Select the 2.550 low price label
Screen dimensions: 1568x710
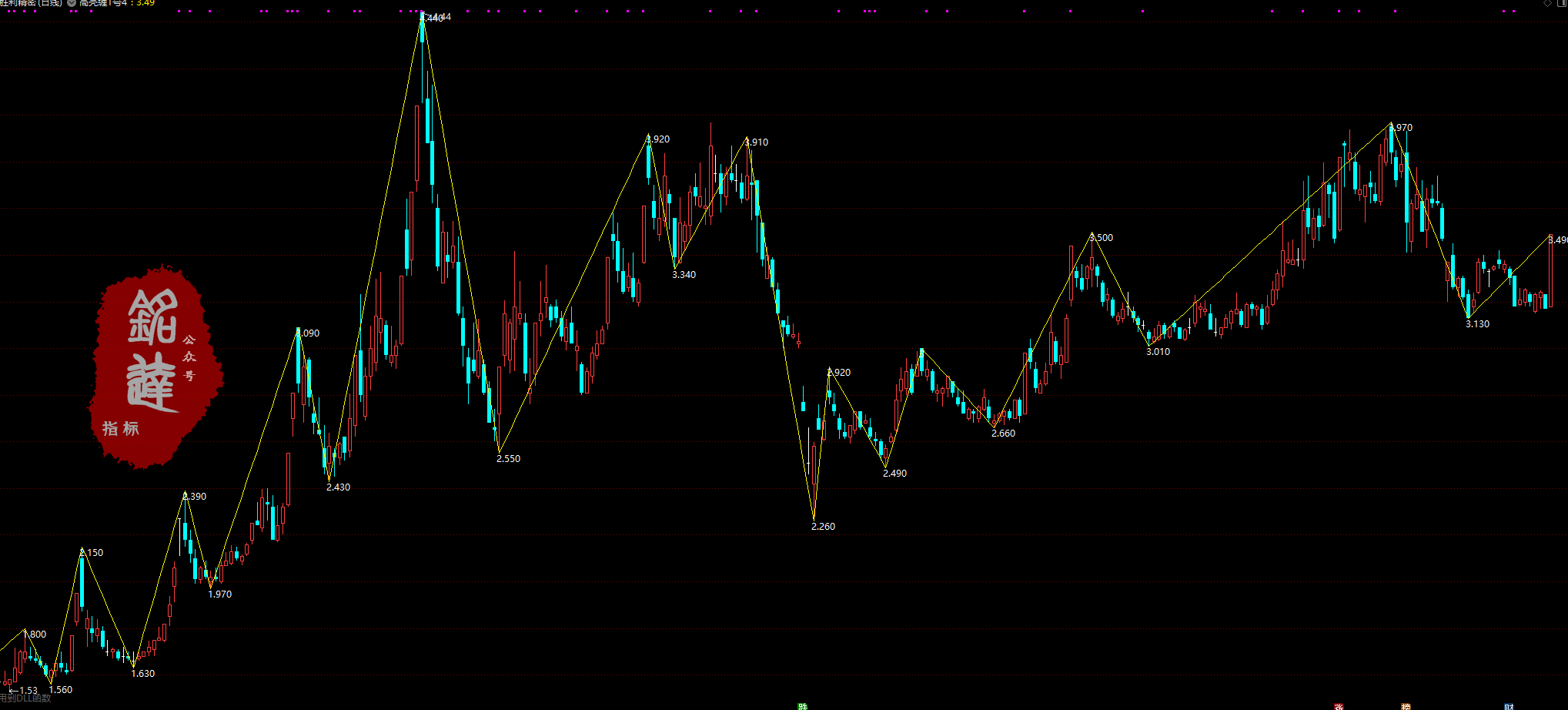tap(508, 459)
